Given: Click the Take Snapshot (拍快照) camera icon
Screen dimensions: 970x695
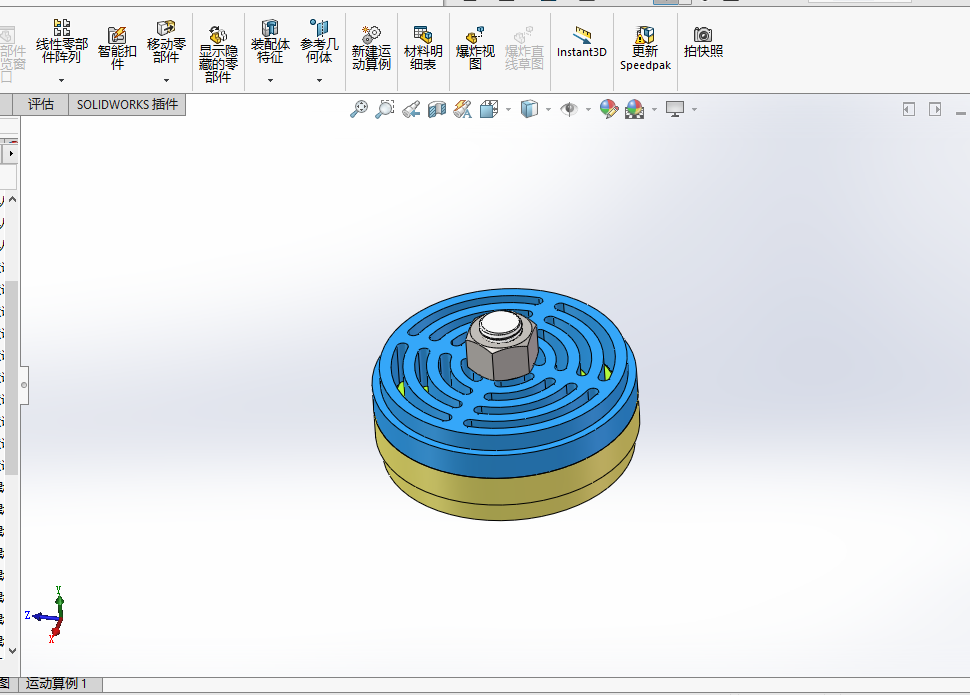Looking at the screenshot, I should coord(703,34).
